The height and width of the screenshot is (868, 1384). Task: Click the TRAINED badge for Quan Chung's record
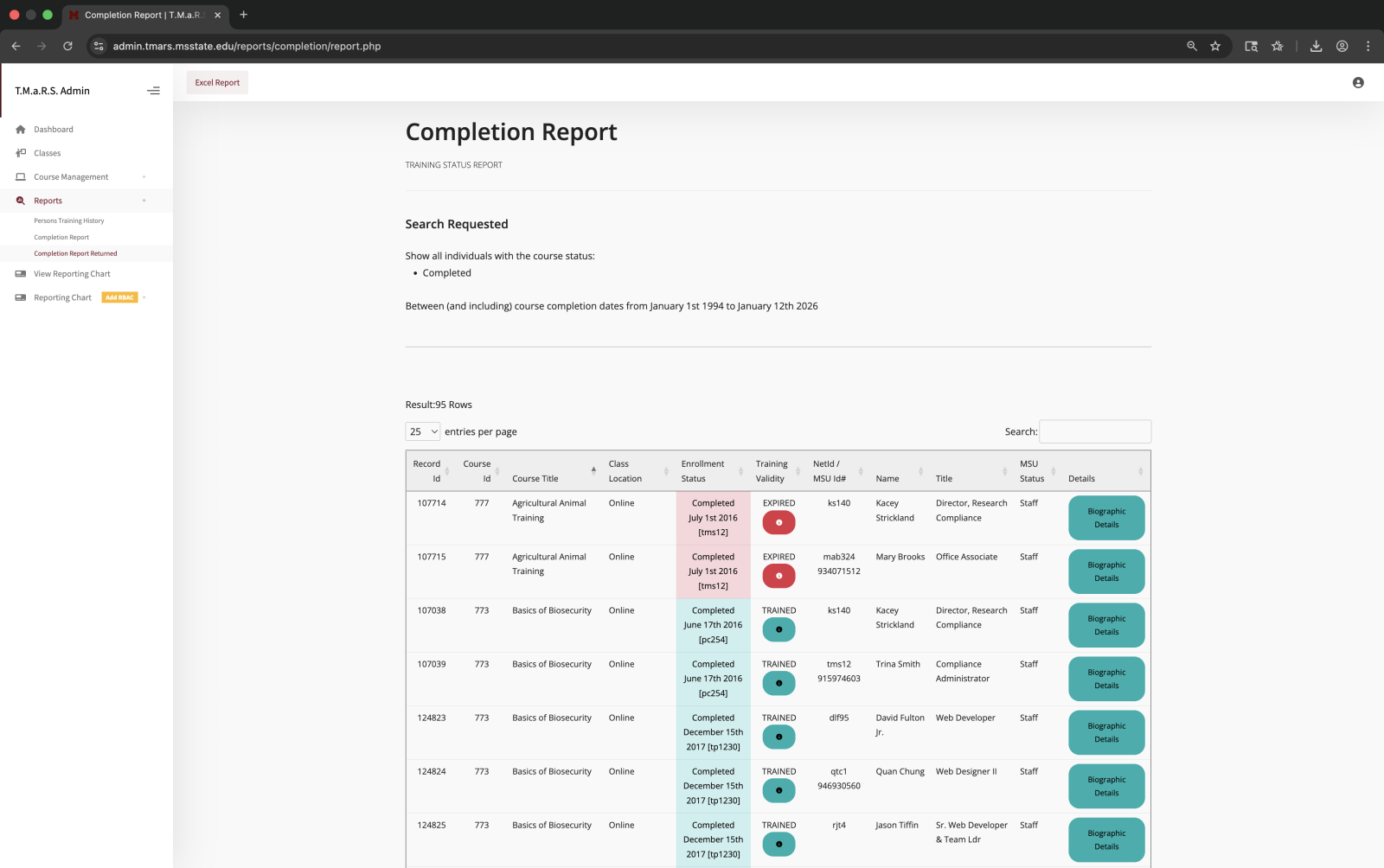(x=778, y=790)
